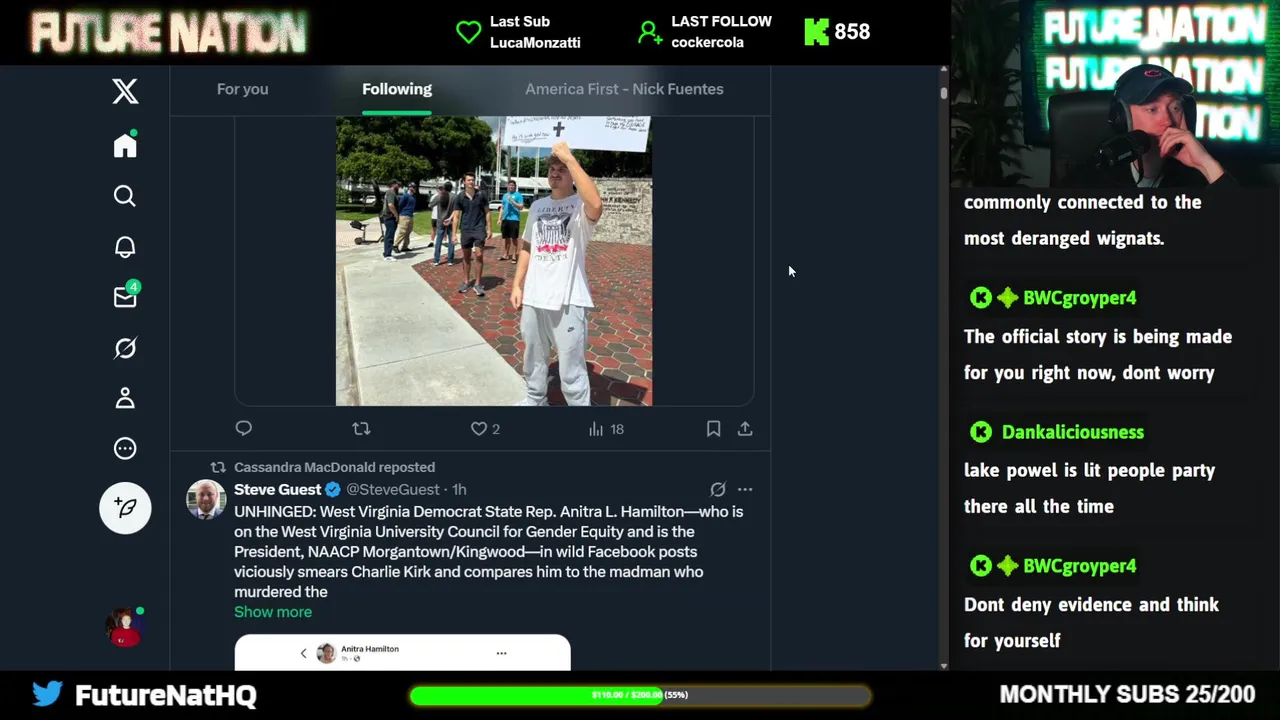Screen dimensions: 1280x720
Task: Click the X logo in sidebar
Action: pos(125,91)
